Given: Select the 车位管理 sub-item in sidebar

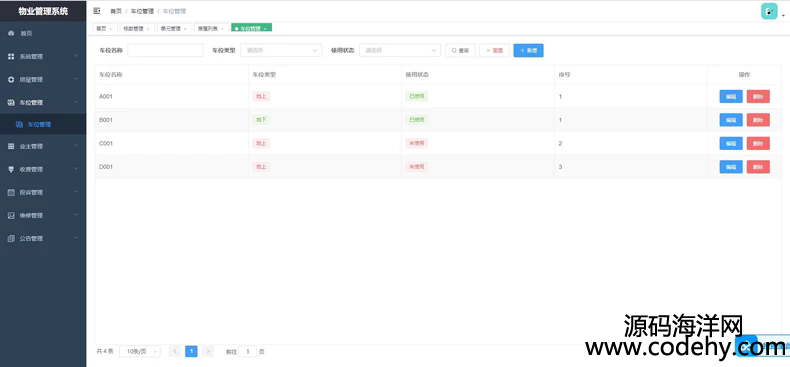Looking at the screenshot, I should 43,124.
